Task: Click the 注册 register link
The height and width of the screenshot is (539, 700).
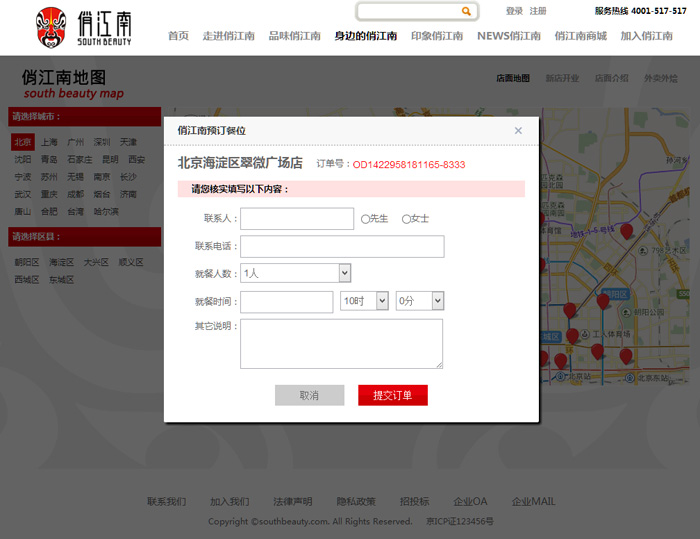Action: pyautogui.click(x=538, y=11)
